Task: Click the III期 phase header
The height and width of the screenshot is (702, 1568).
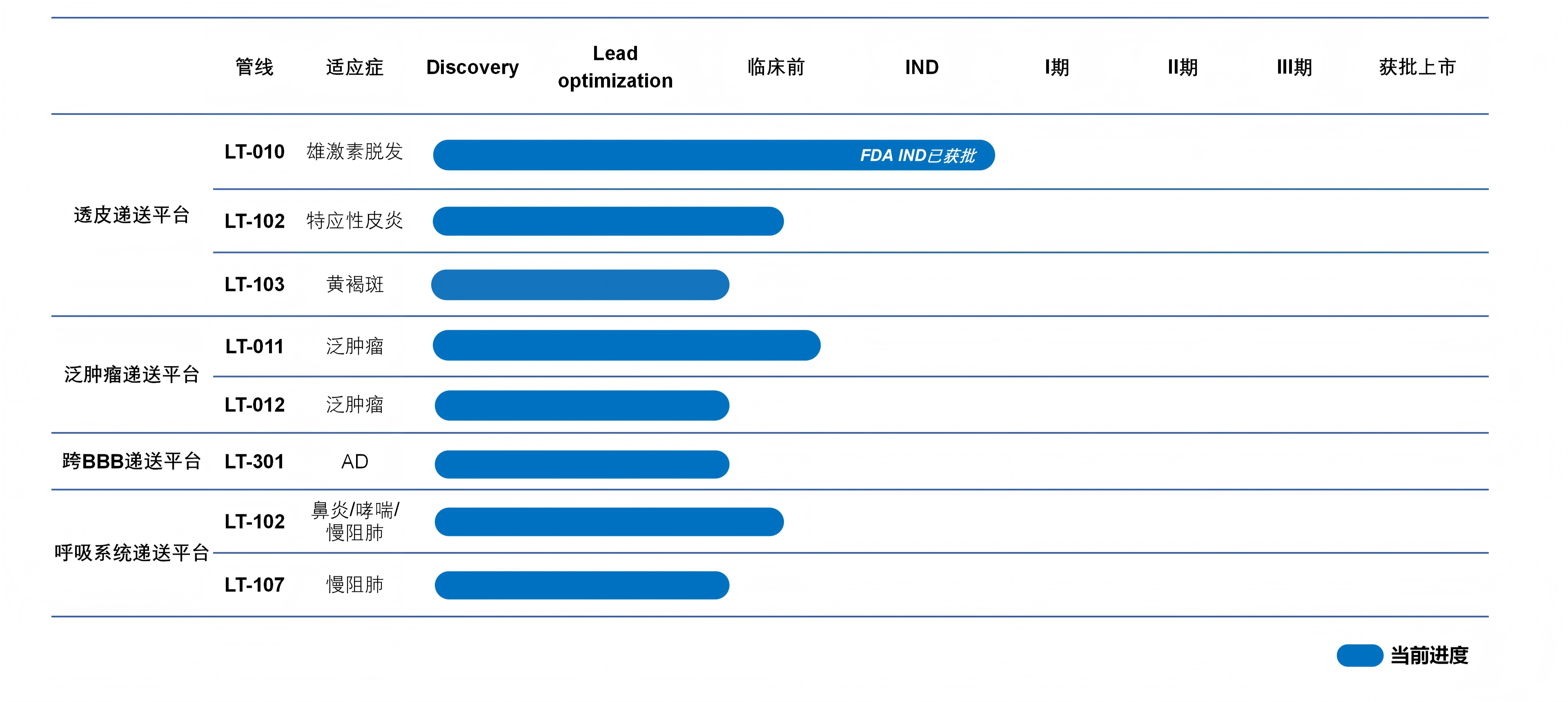Action: (1294, 67)
